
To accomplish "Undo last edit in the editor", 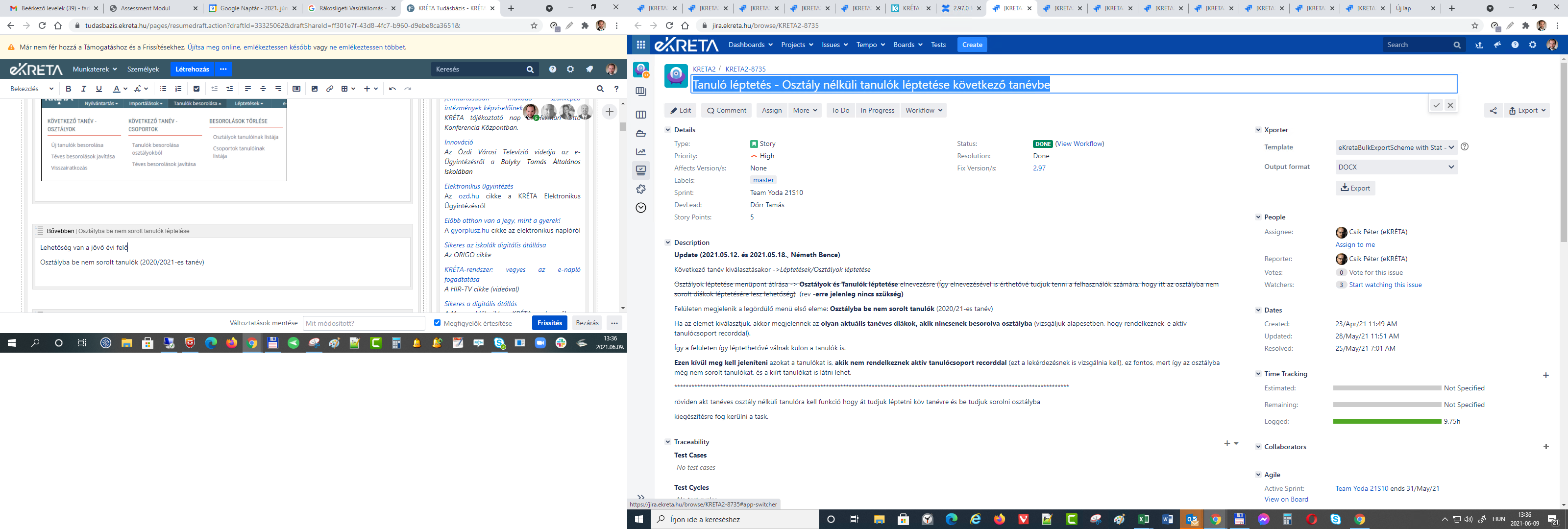I will [392, 89].
